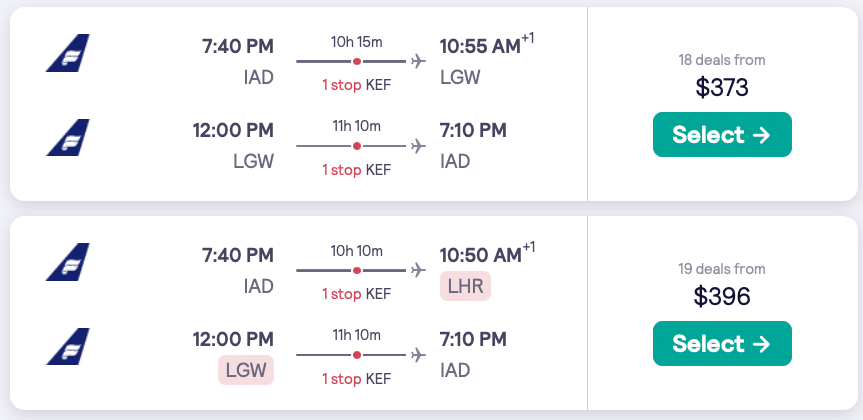Select the $396 flight deal
The width and height of the screenshot is (863, 420).
(x=721, y=344)
